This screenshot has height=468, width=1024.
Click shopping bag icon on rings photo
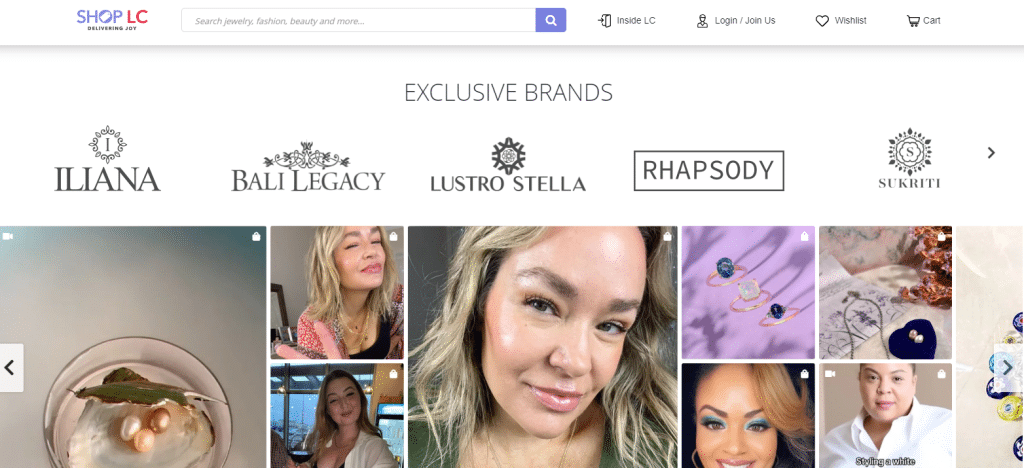click(804, 237)
